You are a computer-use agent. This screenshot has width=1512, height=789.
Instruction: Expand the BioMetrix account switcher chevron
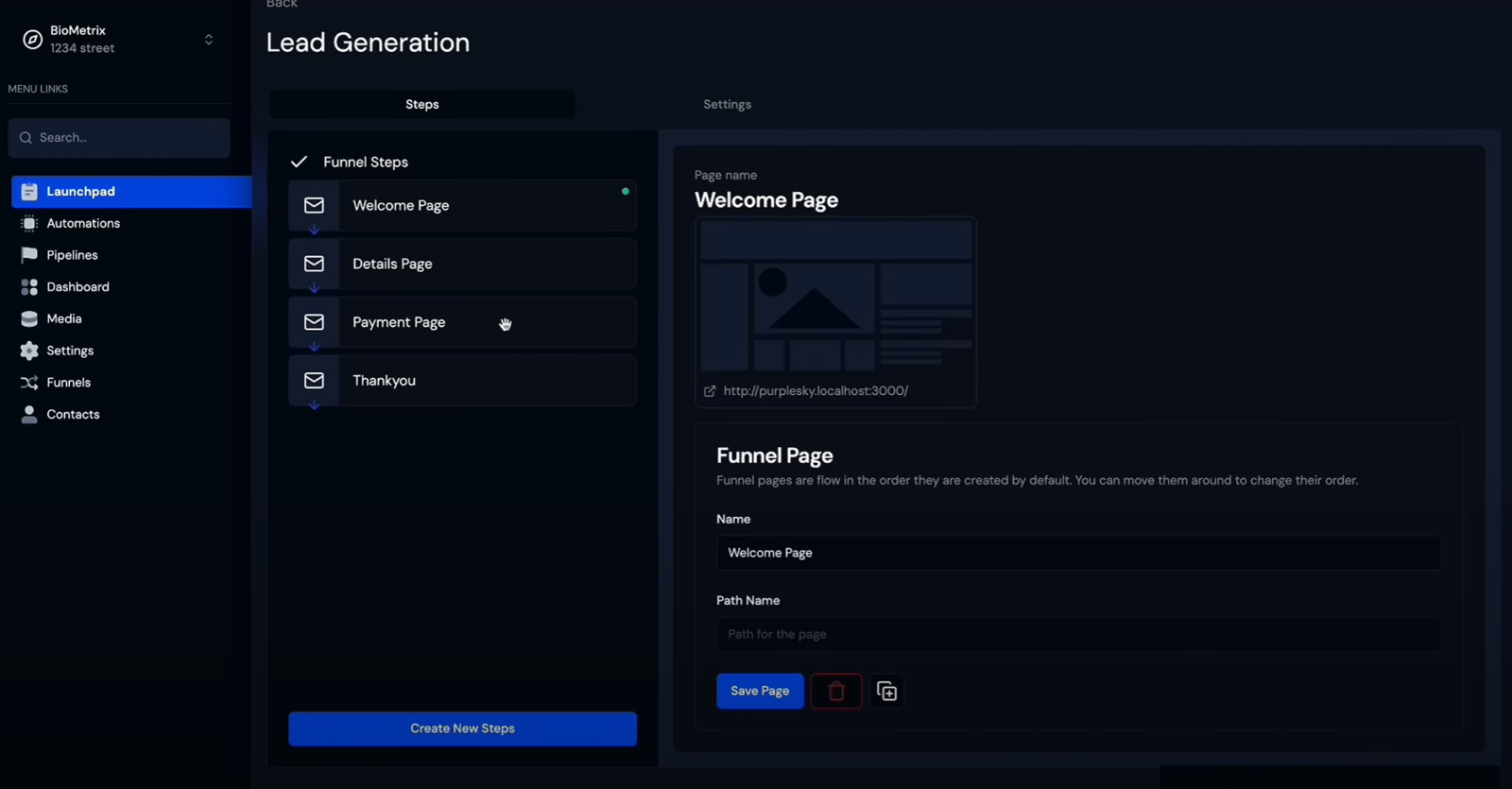tap(209, 40)
